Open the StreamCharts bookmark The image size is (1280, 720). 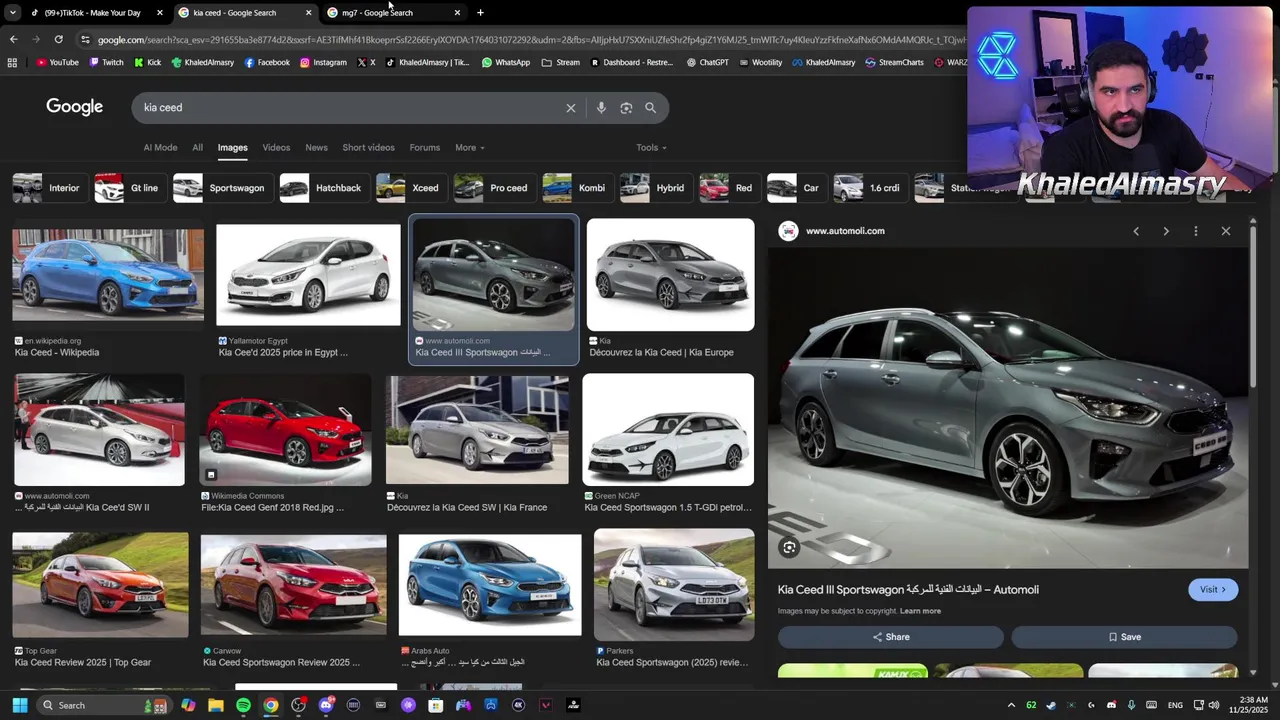pos(894,62)
